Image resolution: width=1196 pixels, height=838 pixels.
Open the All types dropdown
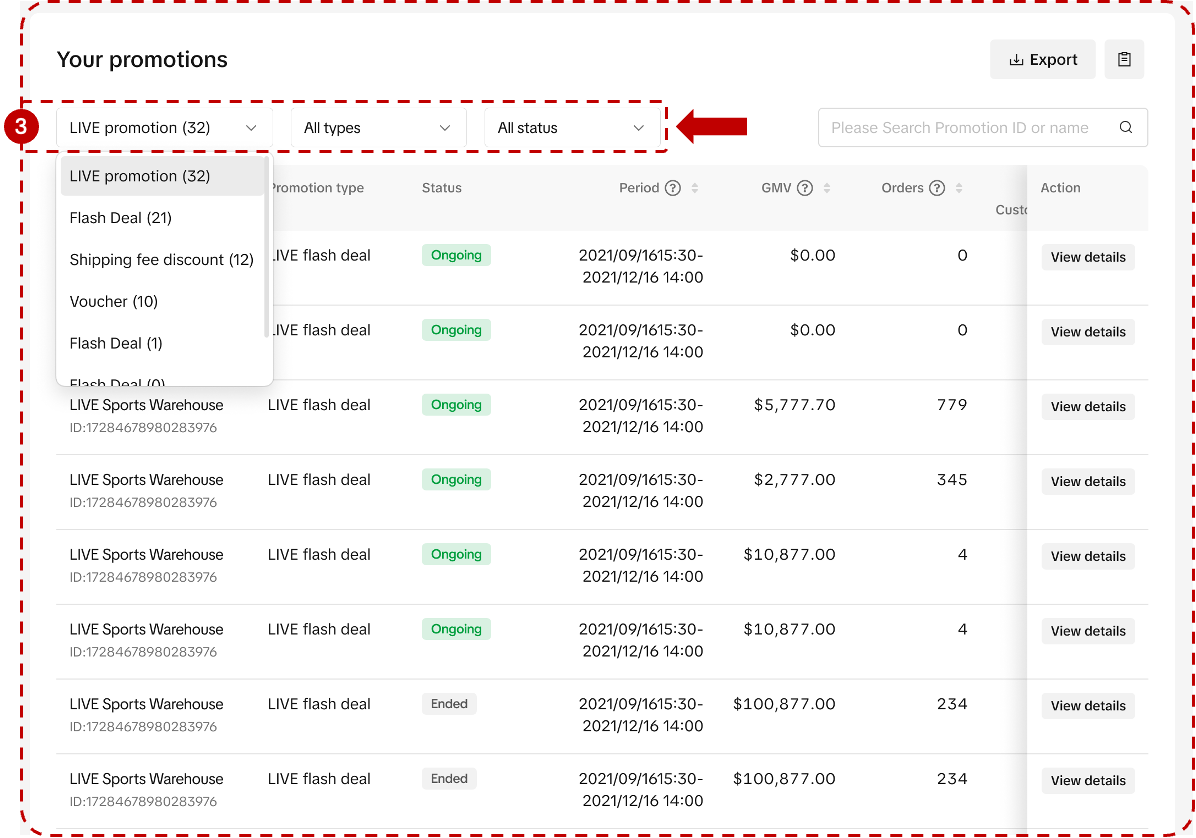378,128
